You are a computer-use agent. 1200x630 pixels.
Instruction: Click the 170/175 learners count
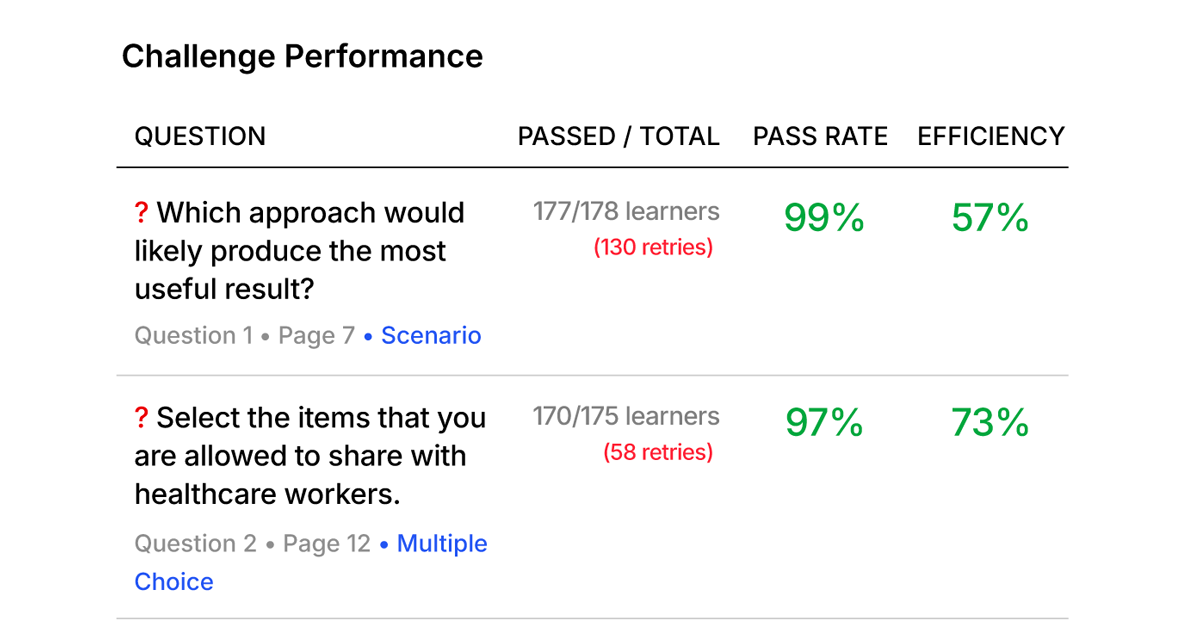click(626, 416)
